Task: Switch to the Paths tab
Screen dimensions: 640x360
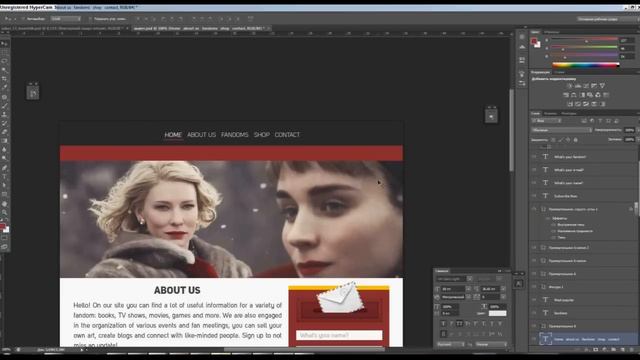Action: 569,113
